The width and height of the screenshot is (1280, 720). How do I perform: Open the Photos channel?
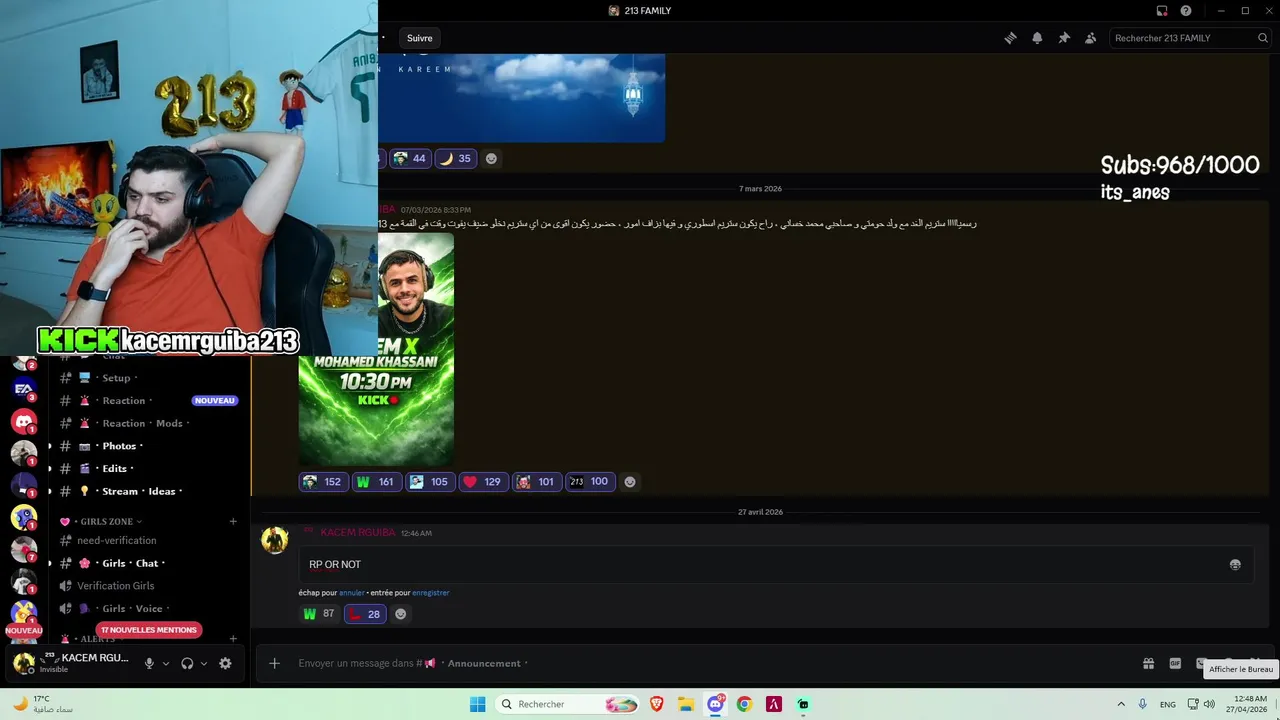click(148, 446)
